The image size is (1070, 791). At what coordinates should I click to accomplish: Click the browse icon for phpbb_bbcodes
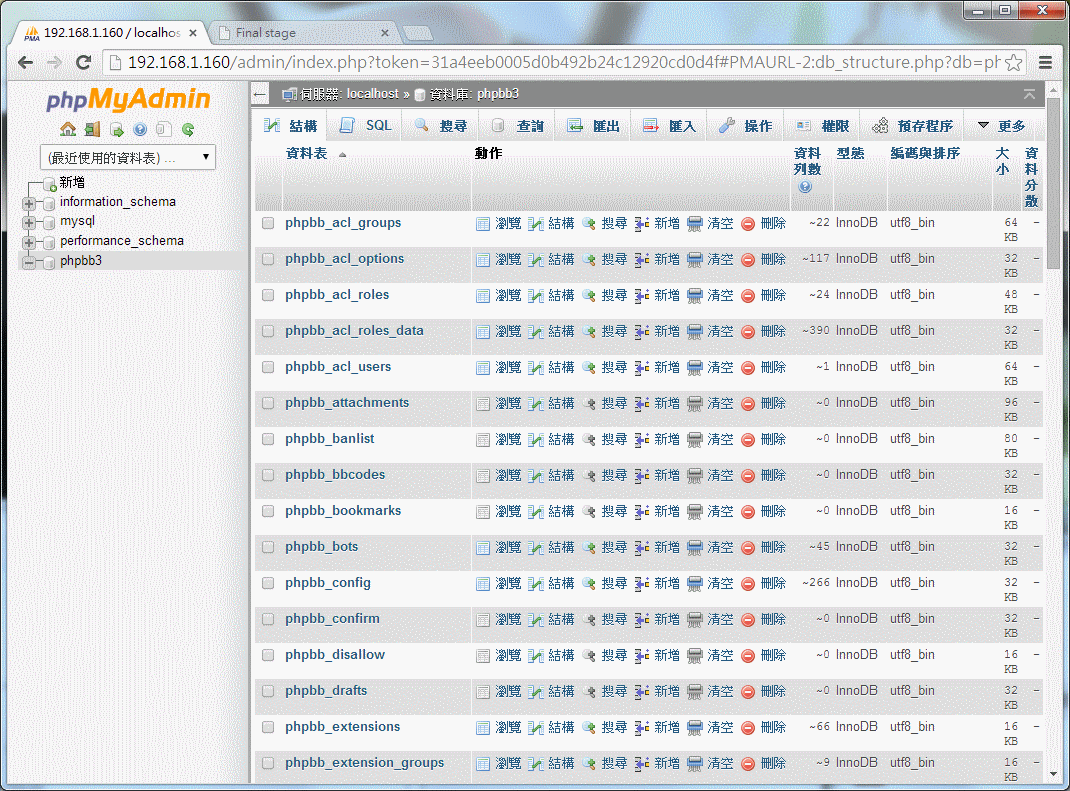[483, 476]
